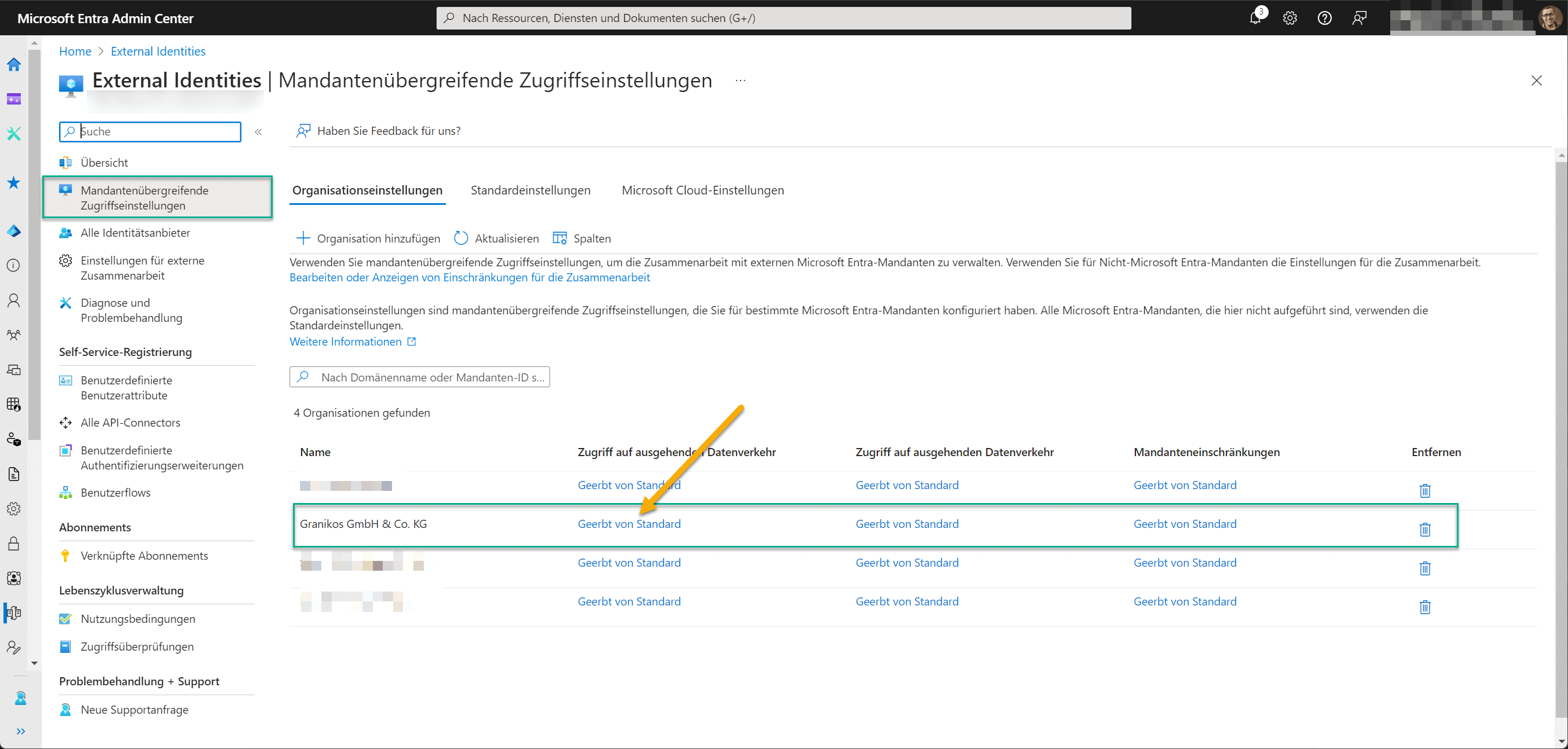The image size is (1568, 749).
Task: Switch to the Standardeinstellungen tab
Action: coord(530,190)
